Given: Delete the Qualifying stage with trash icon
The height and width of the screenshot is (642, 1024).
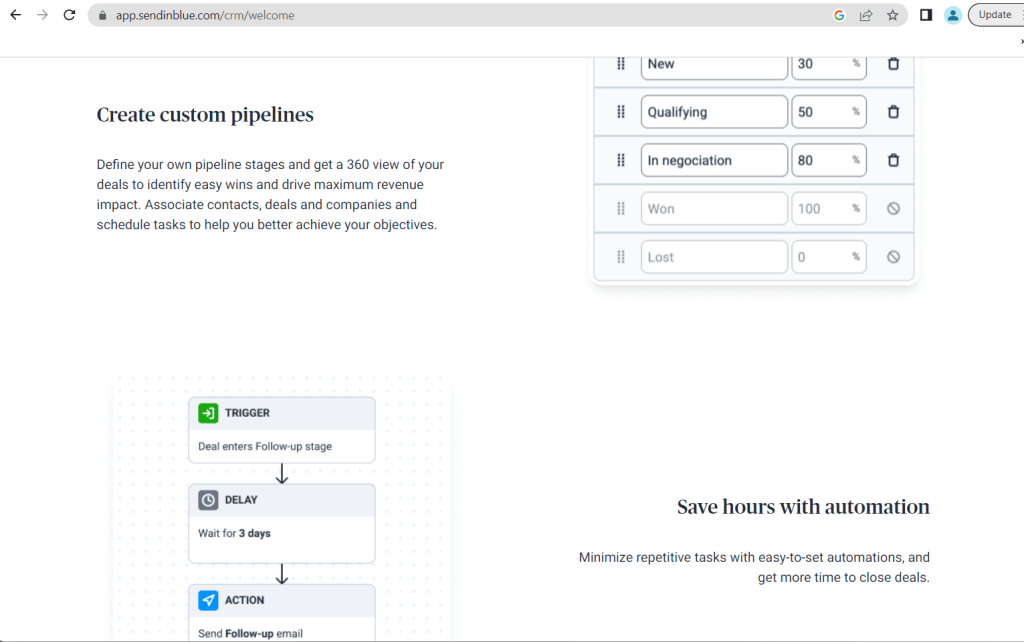Looking at the screenshot, I should pos(893,112).
